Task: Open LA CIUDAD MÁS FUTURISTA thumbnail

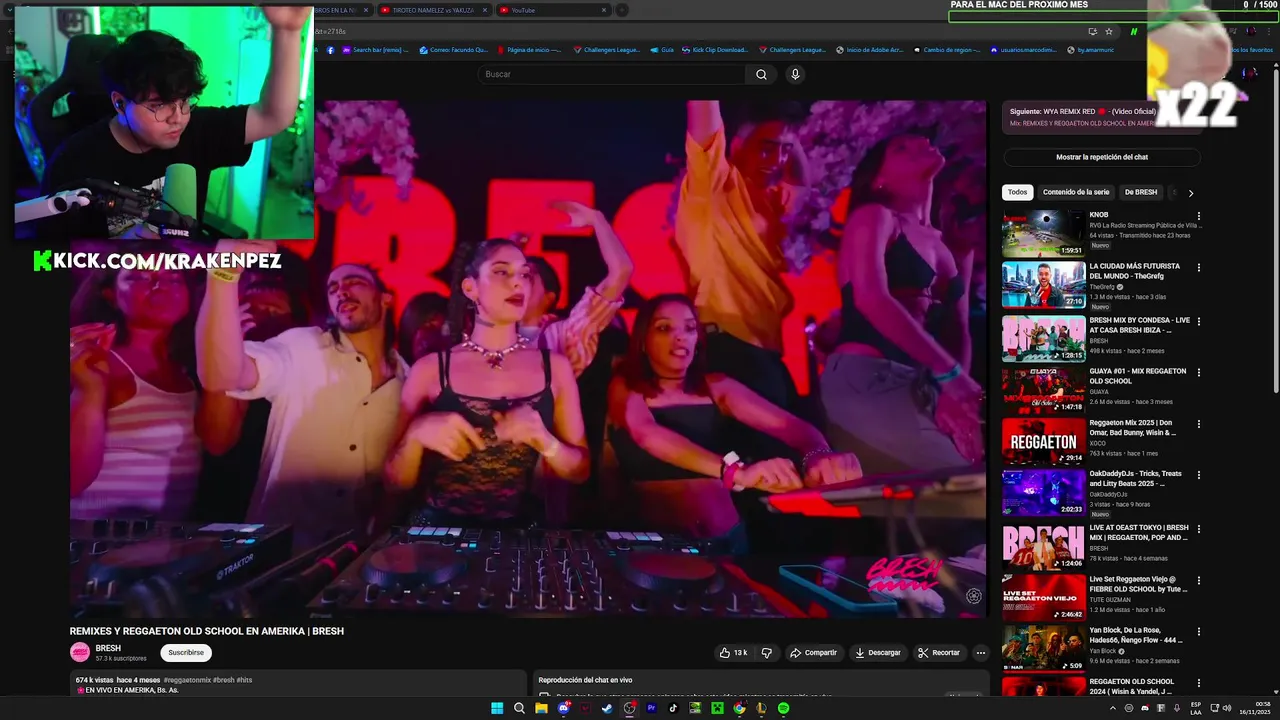Action: coord(1043,284)
